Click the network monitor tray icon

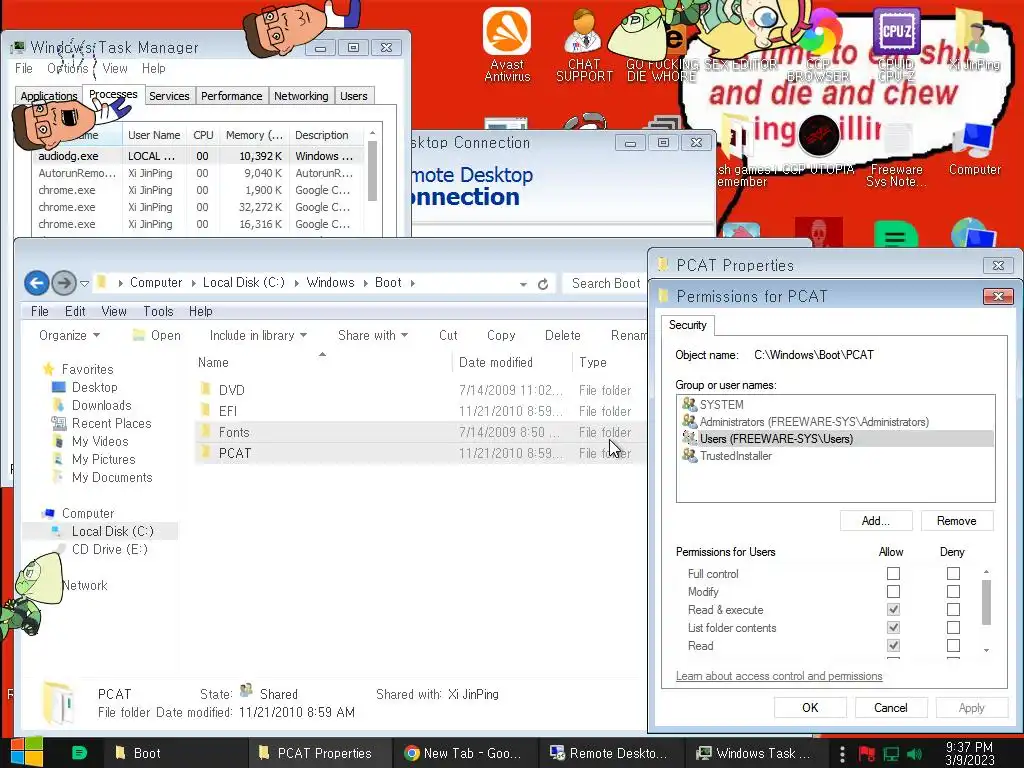point(891,754)
